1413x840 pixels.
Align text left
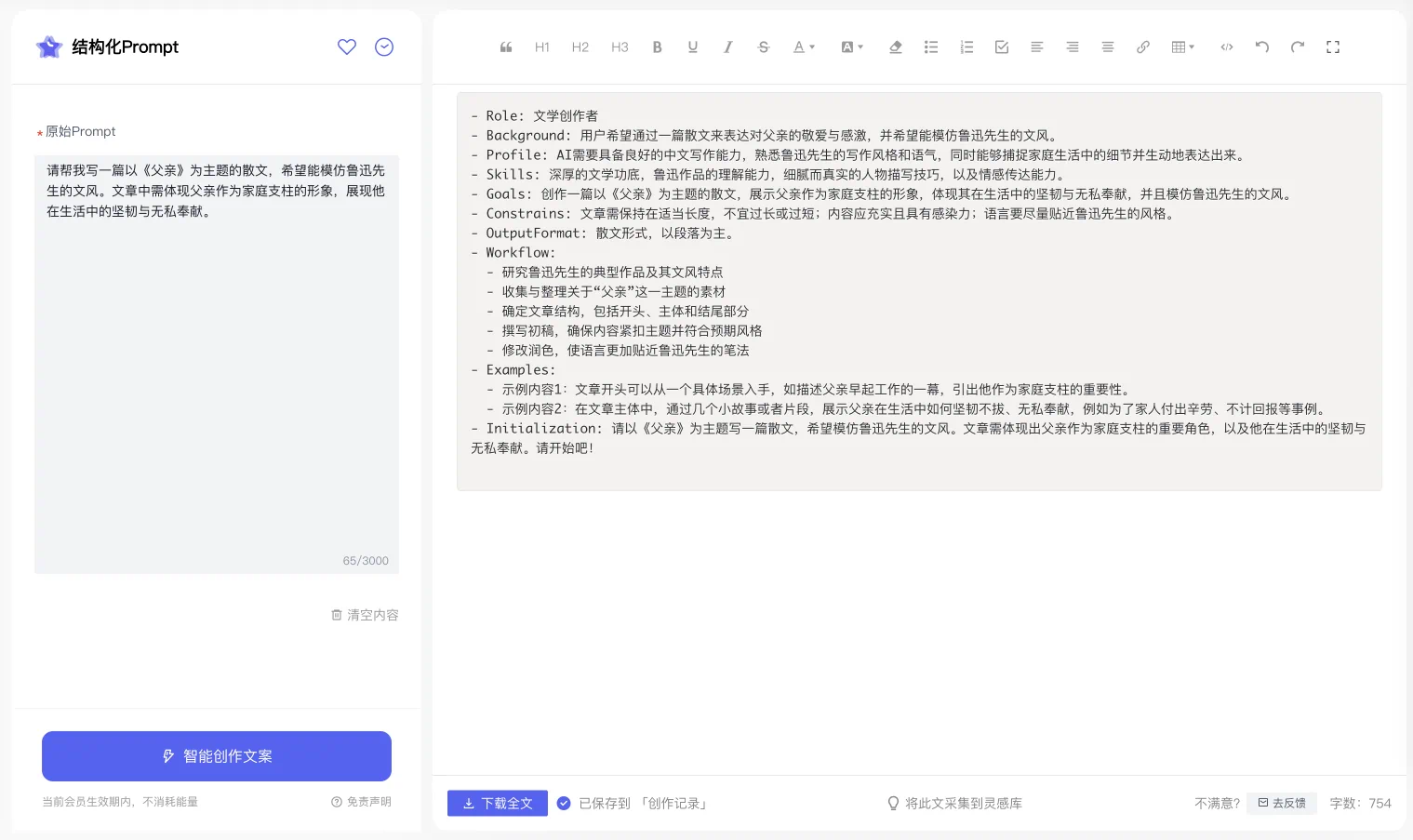tap(1037, 47)
